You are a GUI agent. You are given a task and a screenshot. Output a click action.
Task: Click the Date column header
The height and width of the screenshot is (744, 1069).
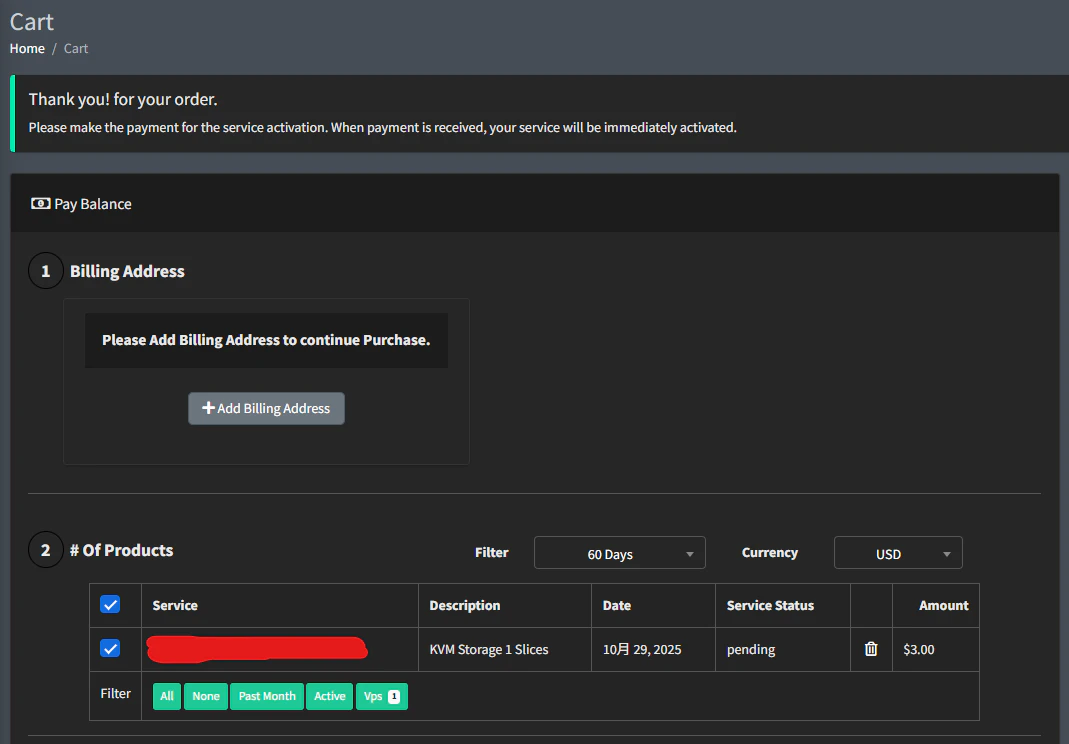pyautogui.click(x=617, y=605)
